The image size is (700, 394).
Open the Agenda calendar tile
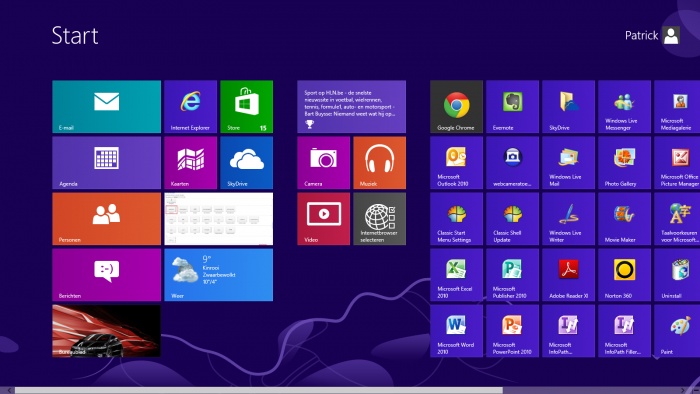(106, 163)
